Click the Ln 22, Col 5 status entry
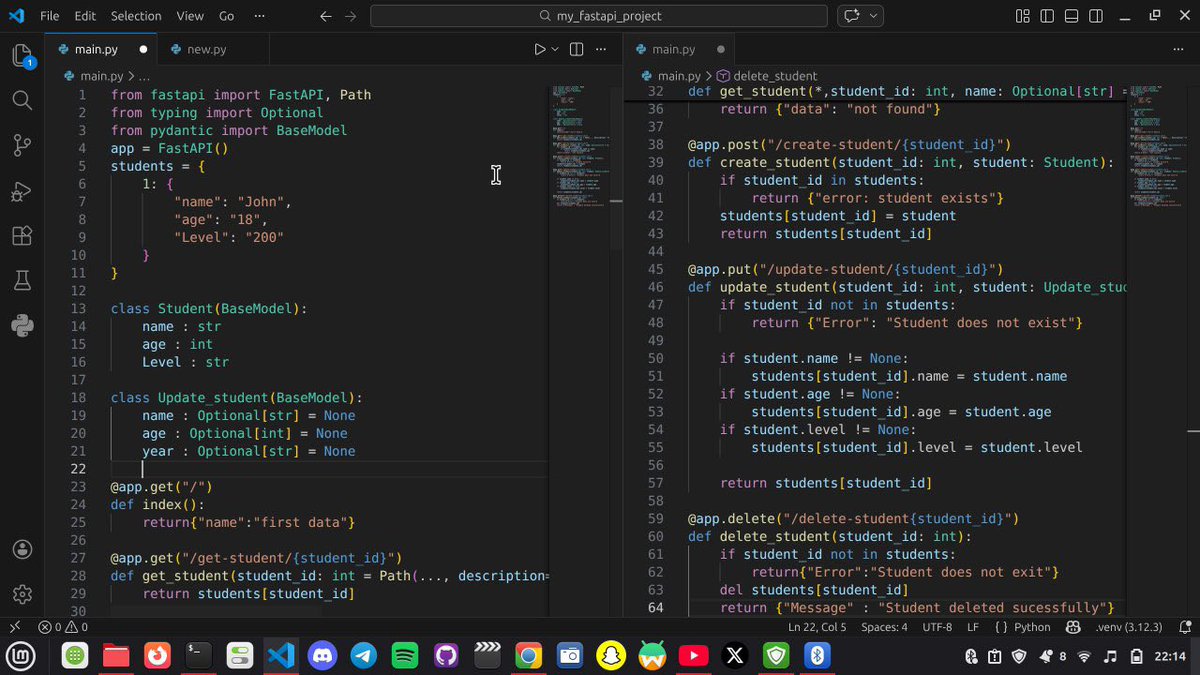This screenshot has width=1200, height=675. pyautogui.click(x=817, y=627)
